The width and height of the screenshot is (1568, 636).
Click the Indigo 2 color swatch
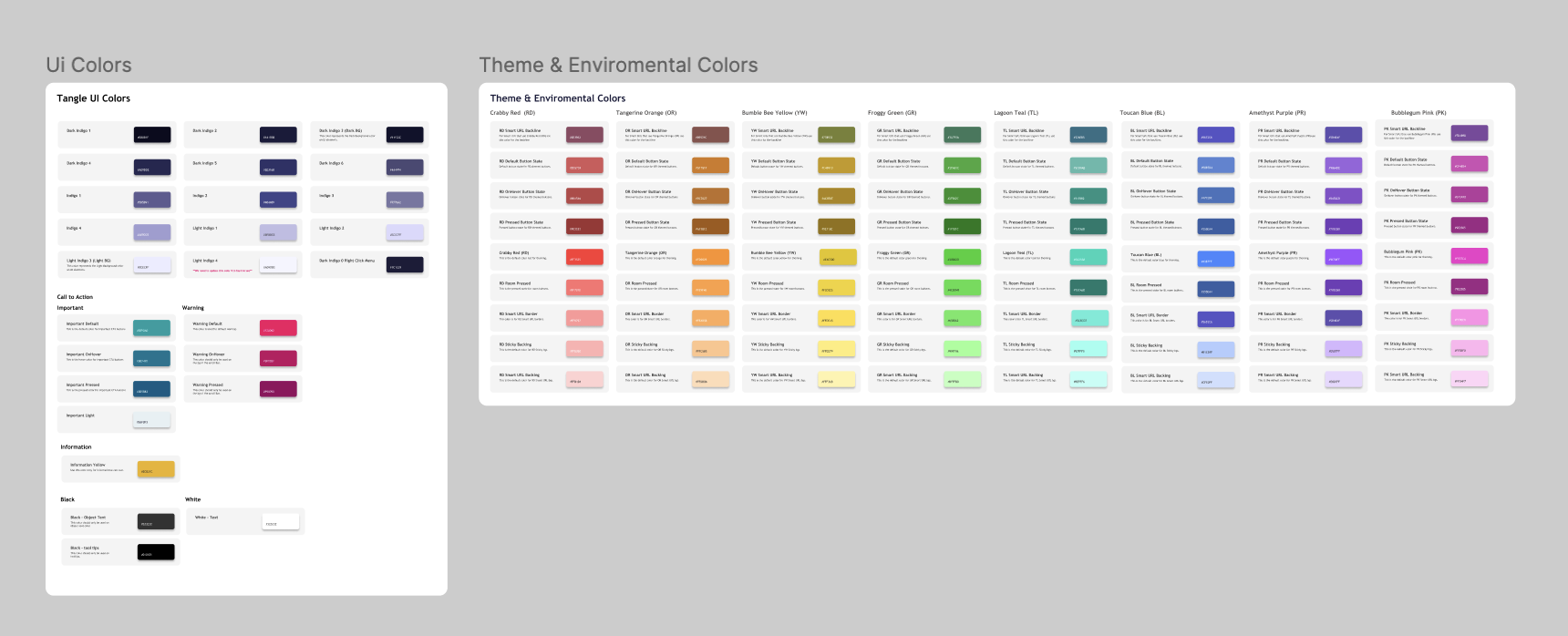(x=278, y=200)
